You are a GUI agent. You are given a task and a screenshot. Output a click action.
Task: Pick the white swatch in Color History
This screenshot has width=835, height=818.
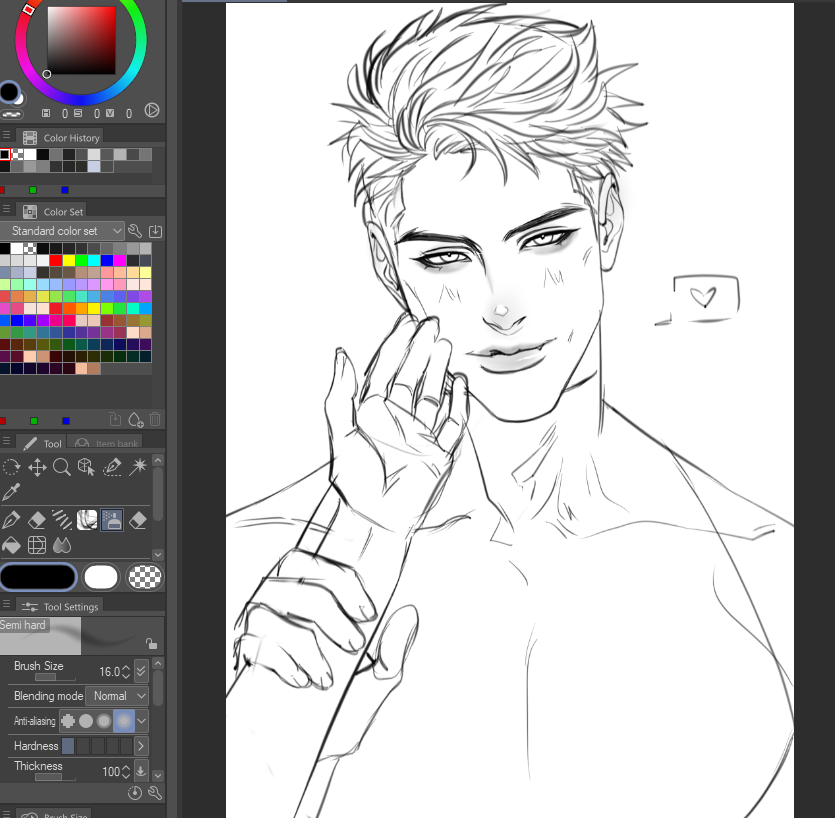pos(30,154)
